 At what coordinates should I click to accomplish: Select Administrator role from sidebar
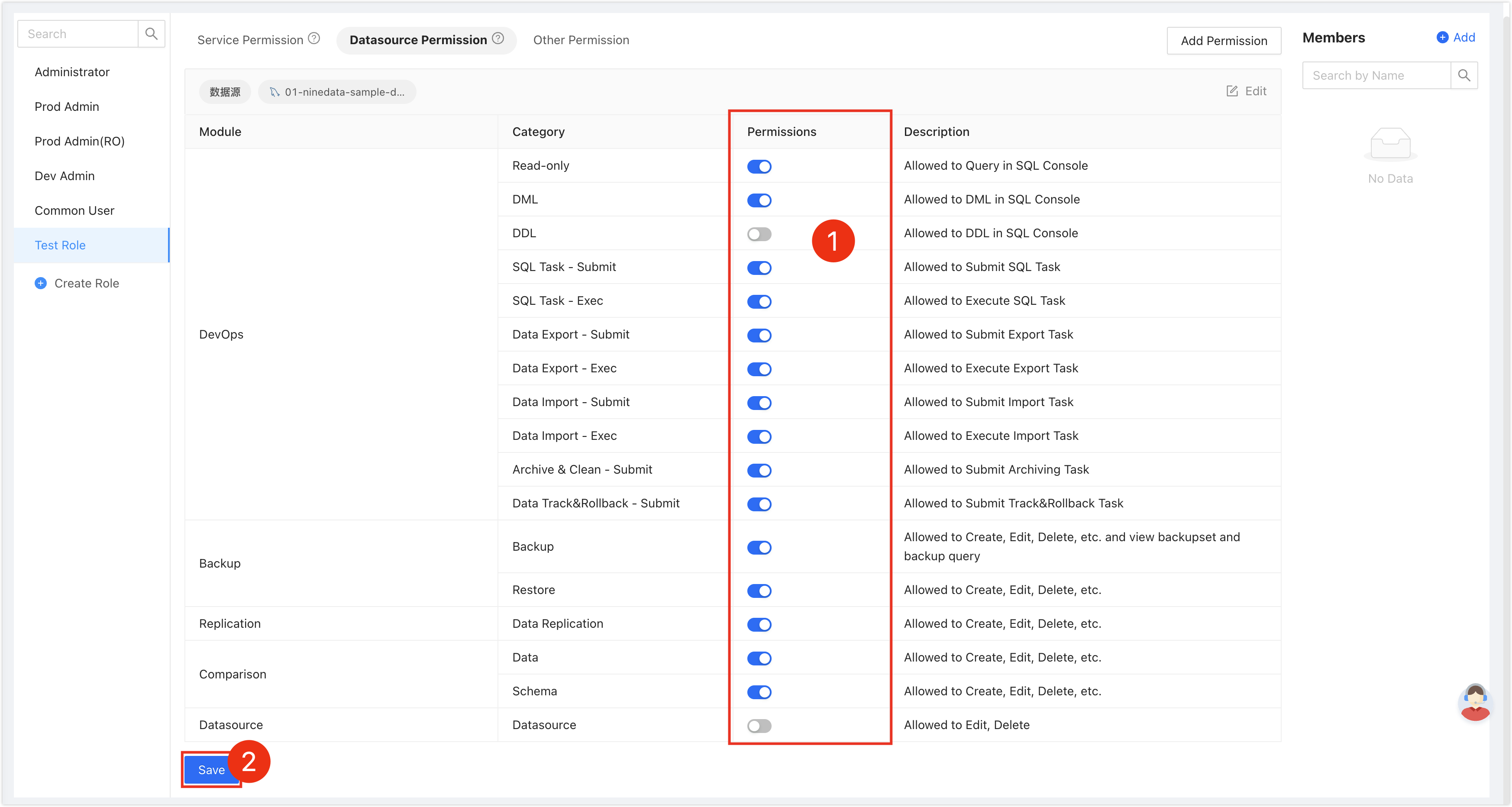(72, 71)
